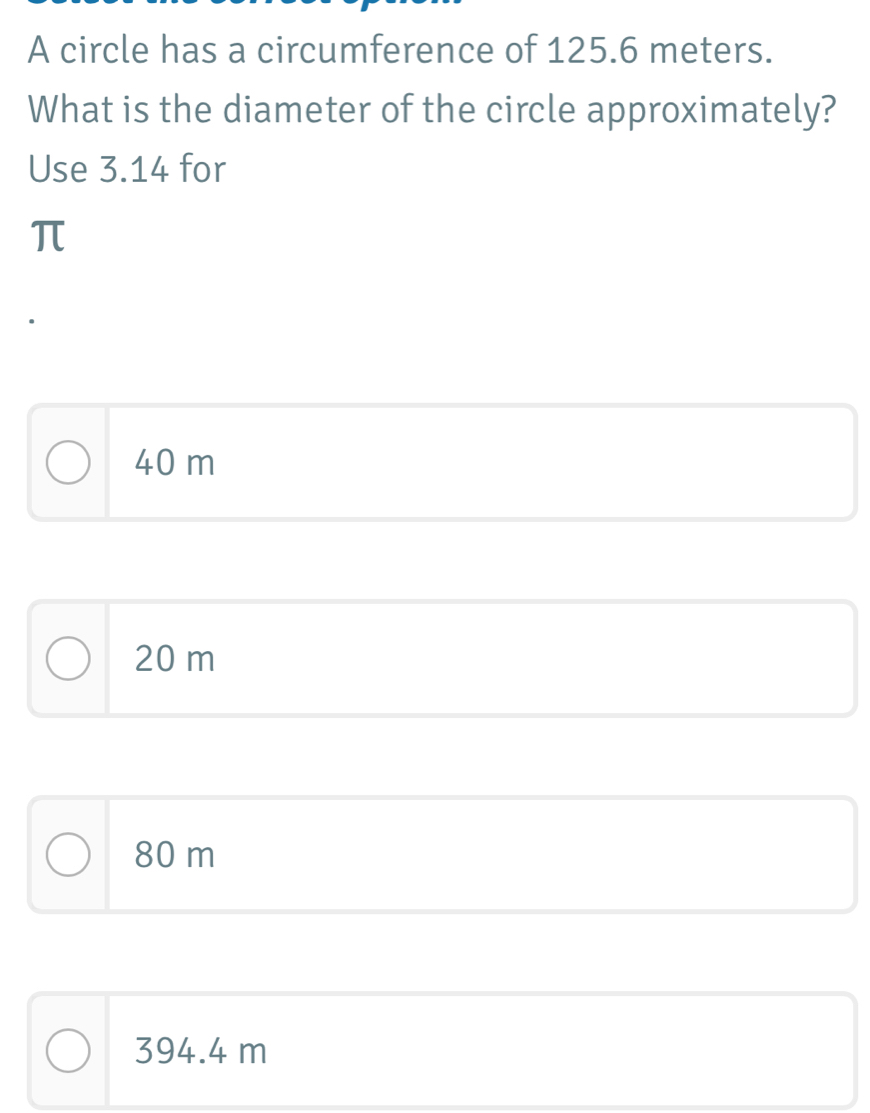Click the lone period below the pi symbol
This screenshot has width=870, height=1113.
click(x=31, y=322)
